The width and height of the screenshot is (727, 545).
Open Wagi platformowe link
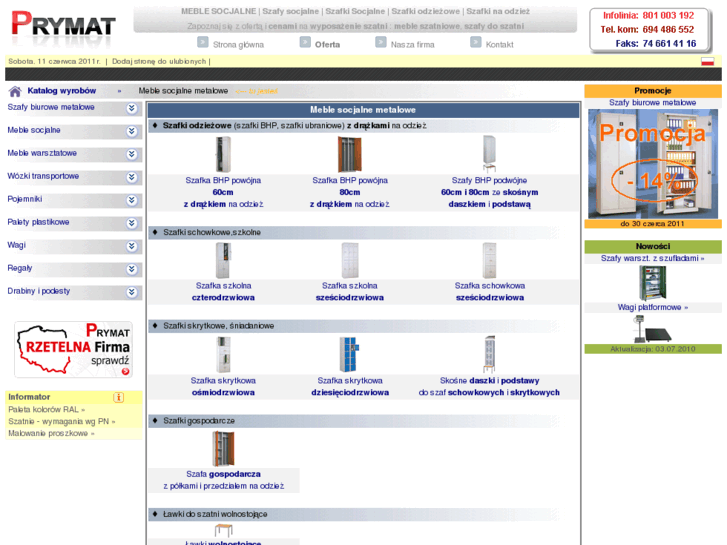652,307
